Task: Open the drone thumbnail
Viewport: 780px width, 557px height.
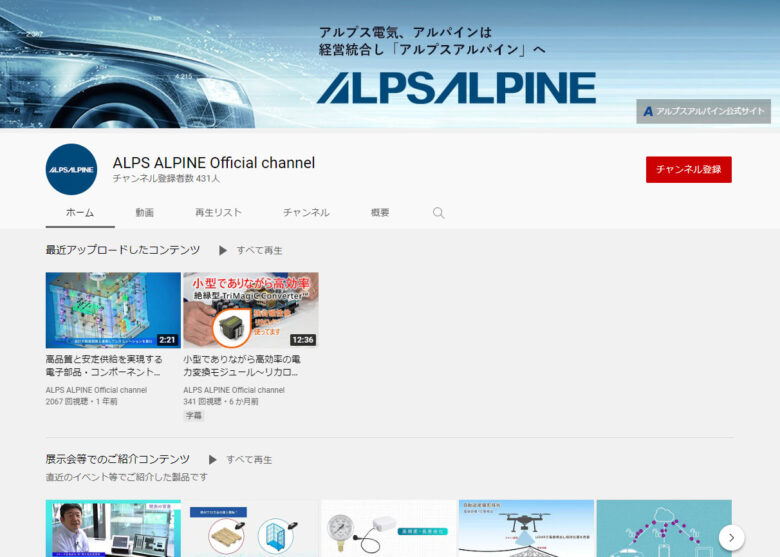Action: pos(526,528)
